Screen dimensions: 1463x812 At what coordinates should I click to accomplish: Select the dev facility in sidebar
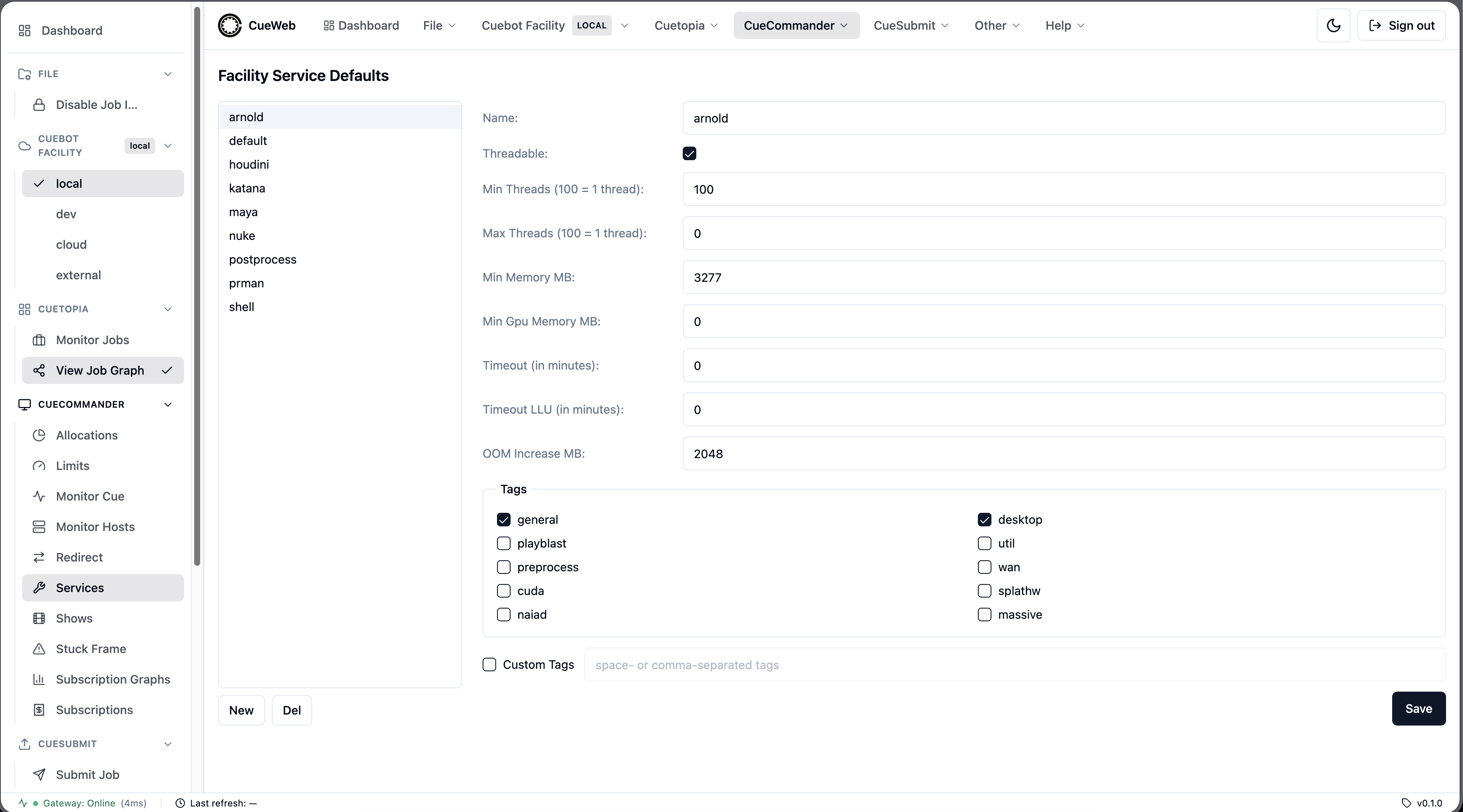[103, 214]
